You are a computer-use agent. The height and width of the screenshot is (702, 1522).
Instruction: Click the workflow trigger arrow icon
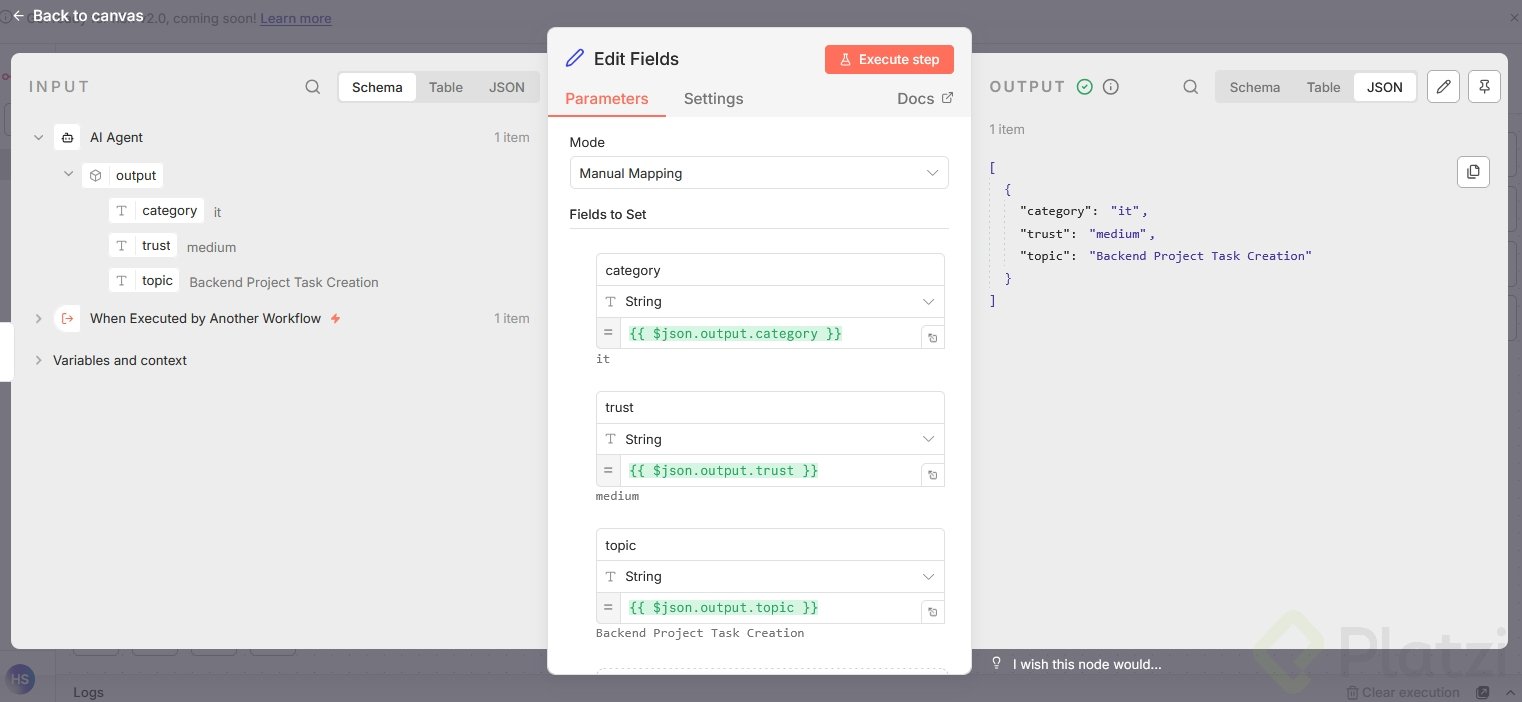tap(67, 319)
